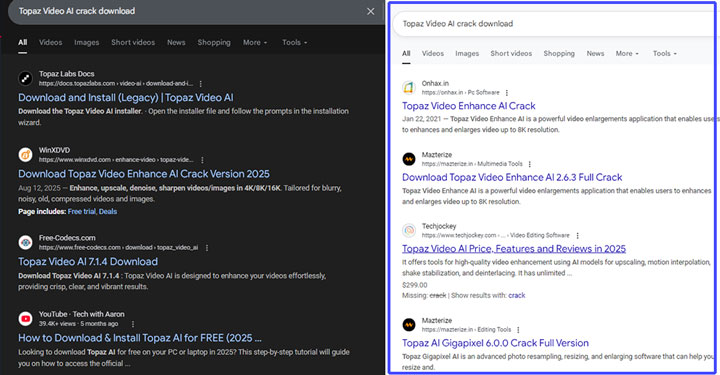The width and height of the screenshot is (720, 375).
Task: Open Topaz Video AI 7.1.4 Download link
Action: [88, 262]
